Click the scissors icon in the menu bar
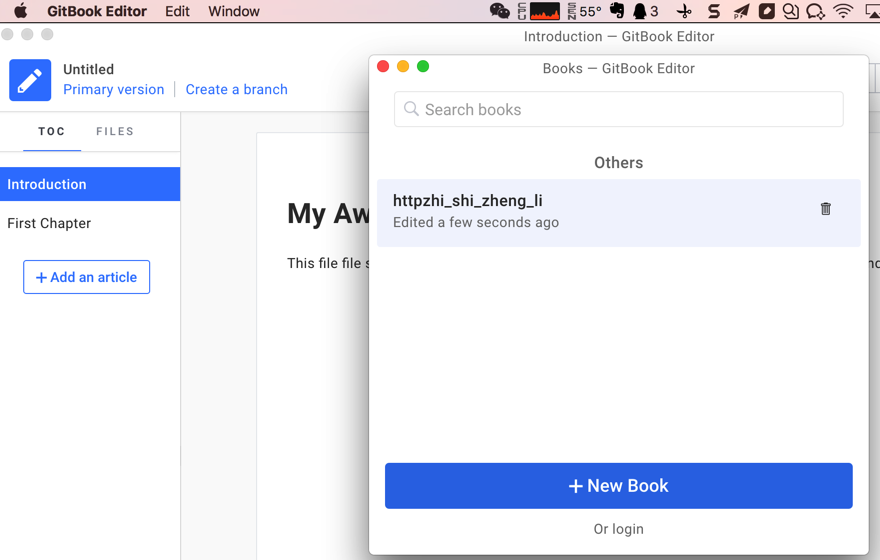The image size is (880, 560). 684,11
